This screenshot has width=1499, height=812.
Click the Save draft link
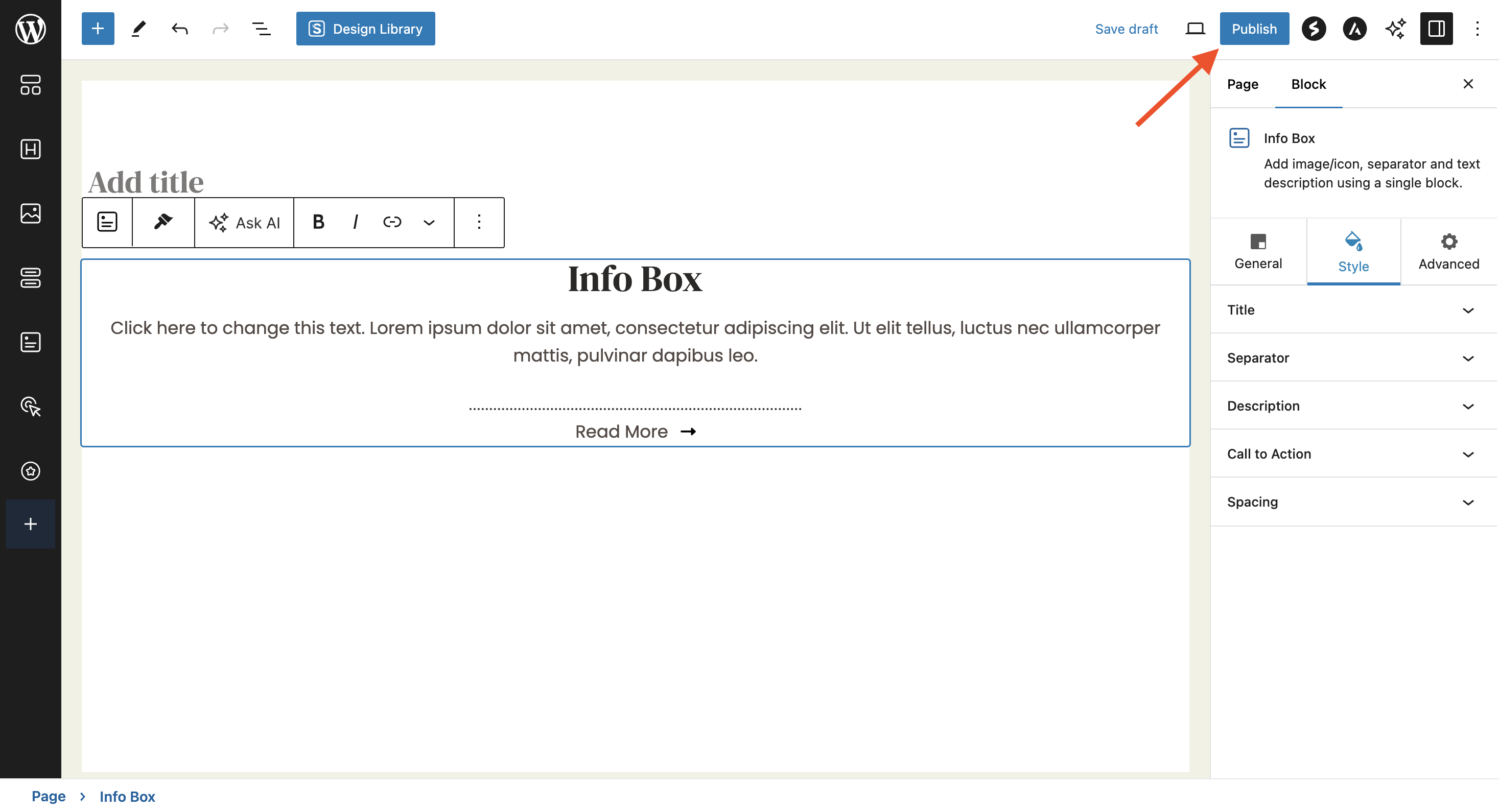coord(1126,29)
